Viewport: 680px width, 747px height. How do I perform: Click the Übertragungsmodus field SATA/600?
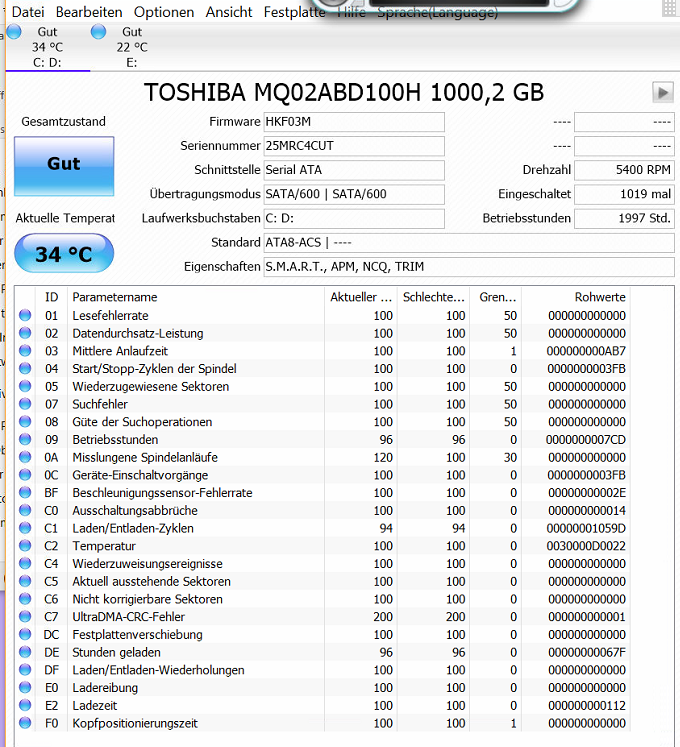point(354,194)
